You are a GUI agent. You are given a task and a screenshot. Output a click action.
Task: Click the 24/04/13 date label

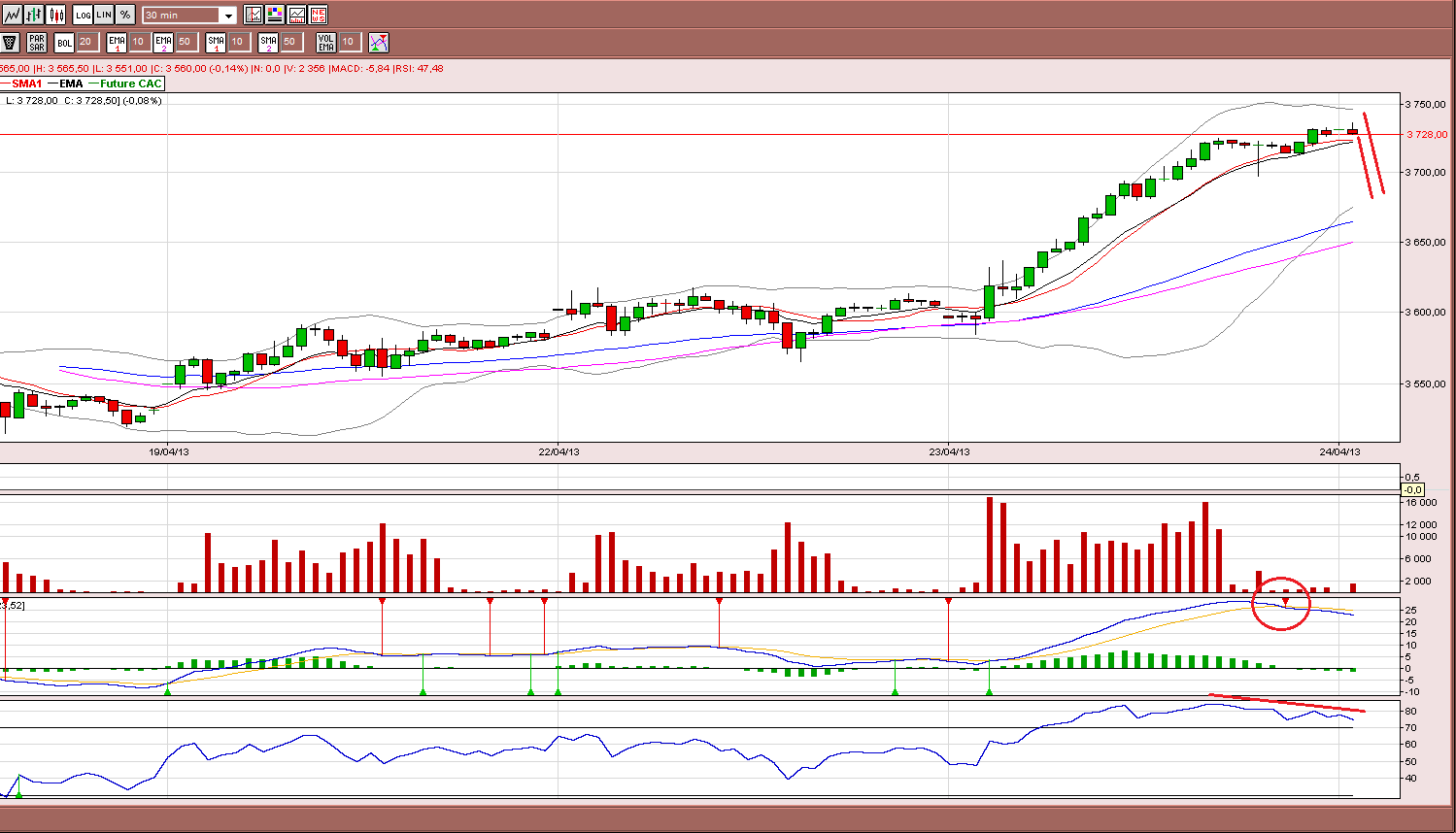(x=1340, y=451)
